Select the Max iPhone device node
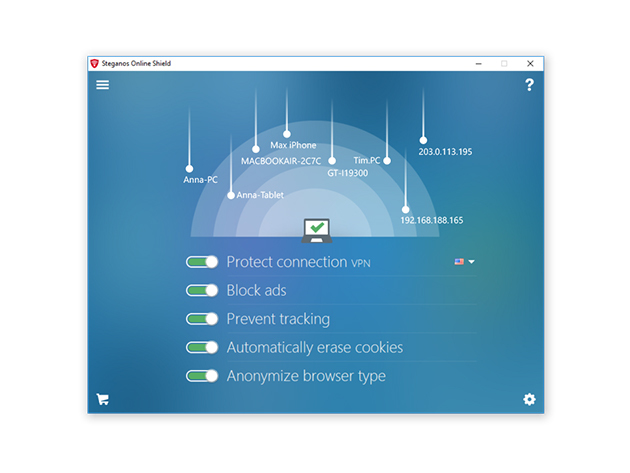 click(286, 134)
